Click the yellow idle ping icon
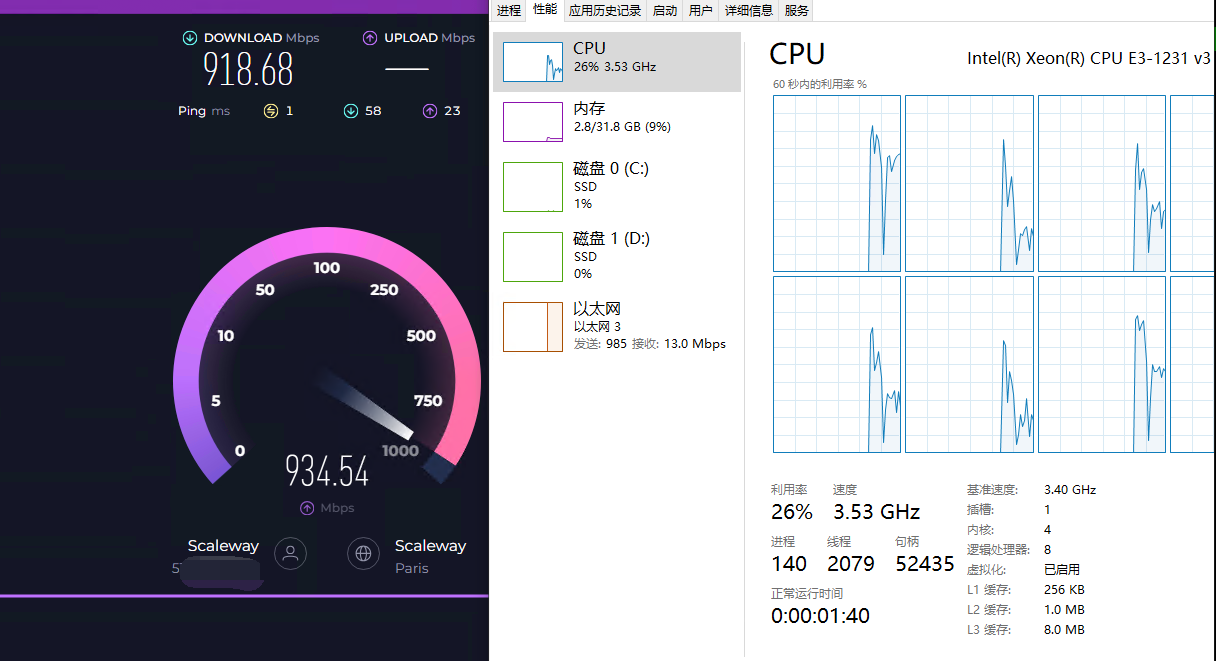Viewport: 1216px width, 661px height. click(271, 111)
